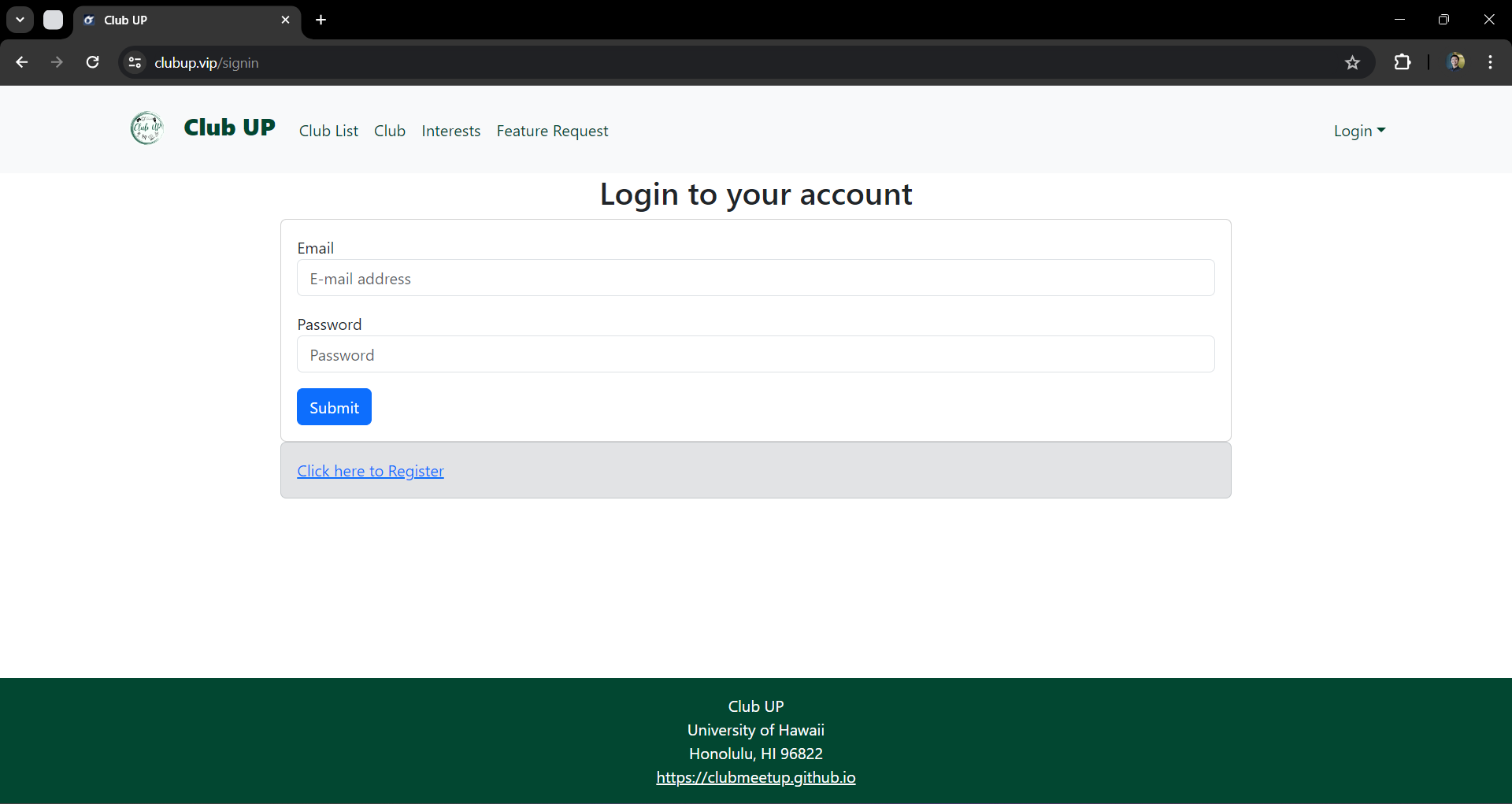Open the Login dropdown menu

[x=1359, y=131]
